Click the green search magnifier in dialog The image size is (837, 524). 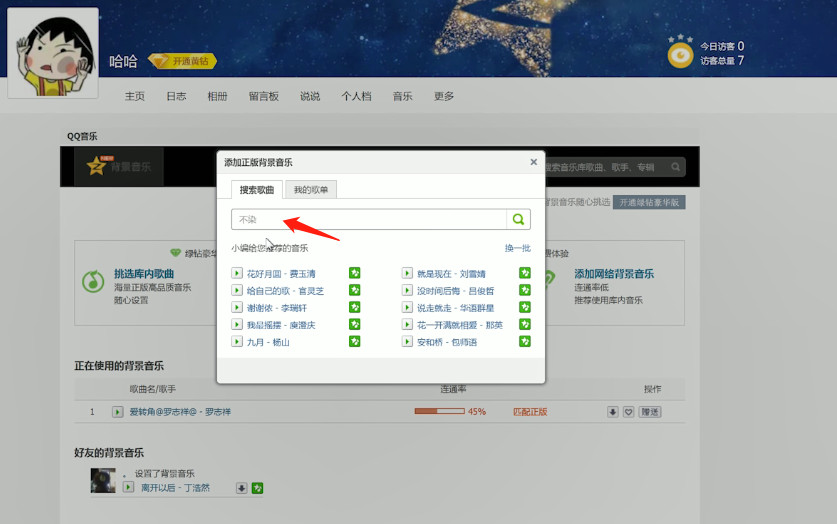518,219
